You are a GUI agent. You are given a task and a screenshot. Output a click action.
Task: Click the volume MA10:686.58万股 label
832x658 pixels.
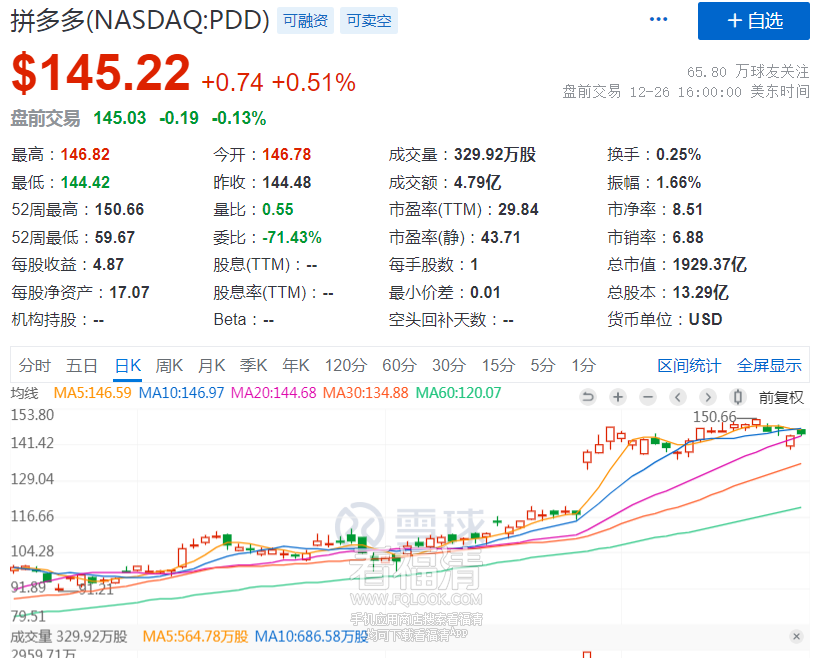tap(311, 637)
